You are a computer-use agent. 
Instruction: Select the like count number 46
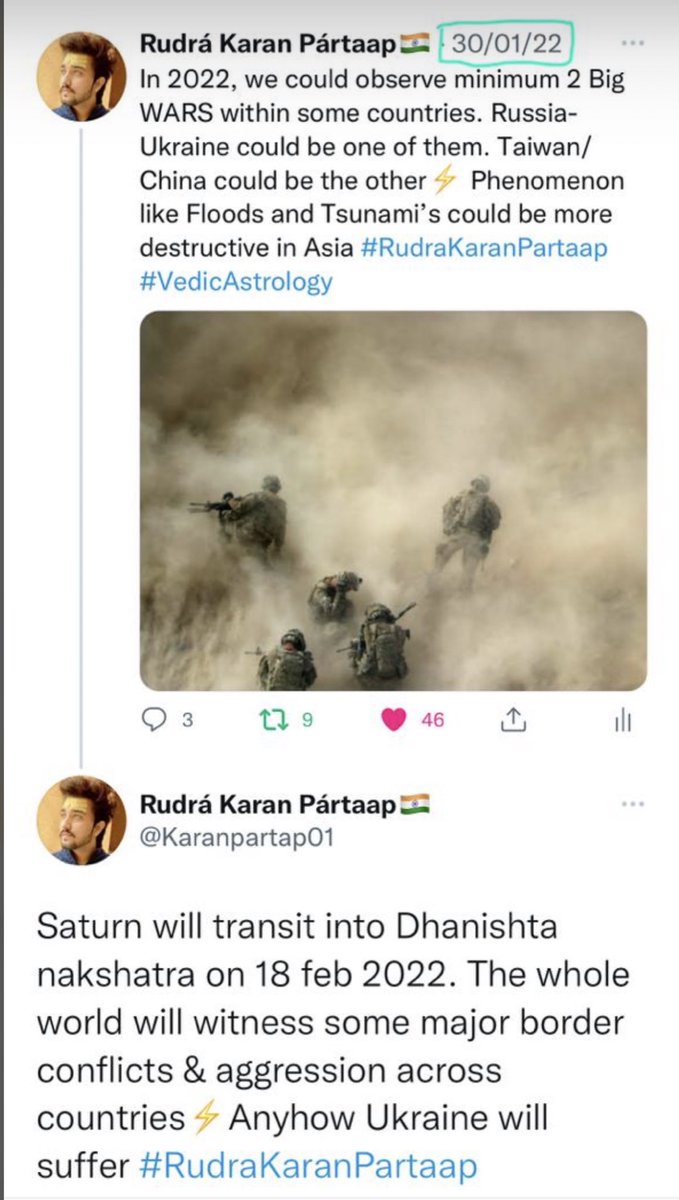432,720
